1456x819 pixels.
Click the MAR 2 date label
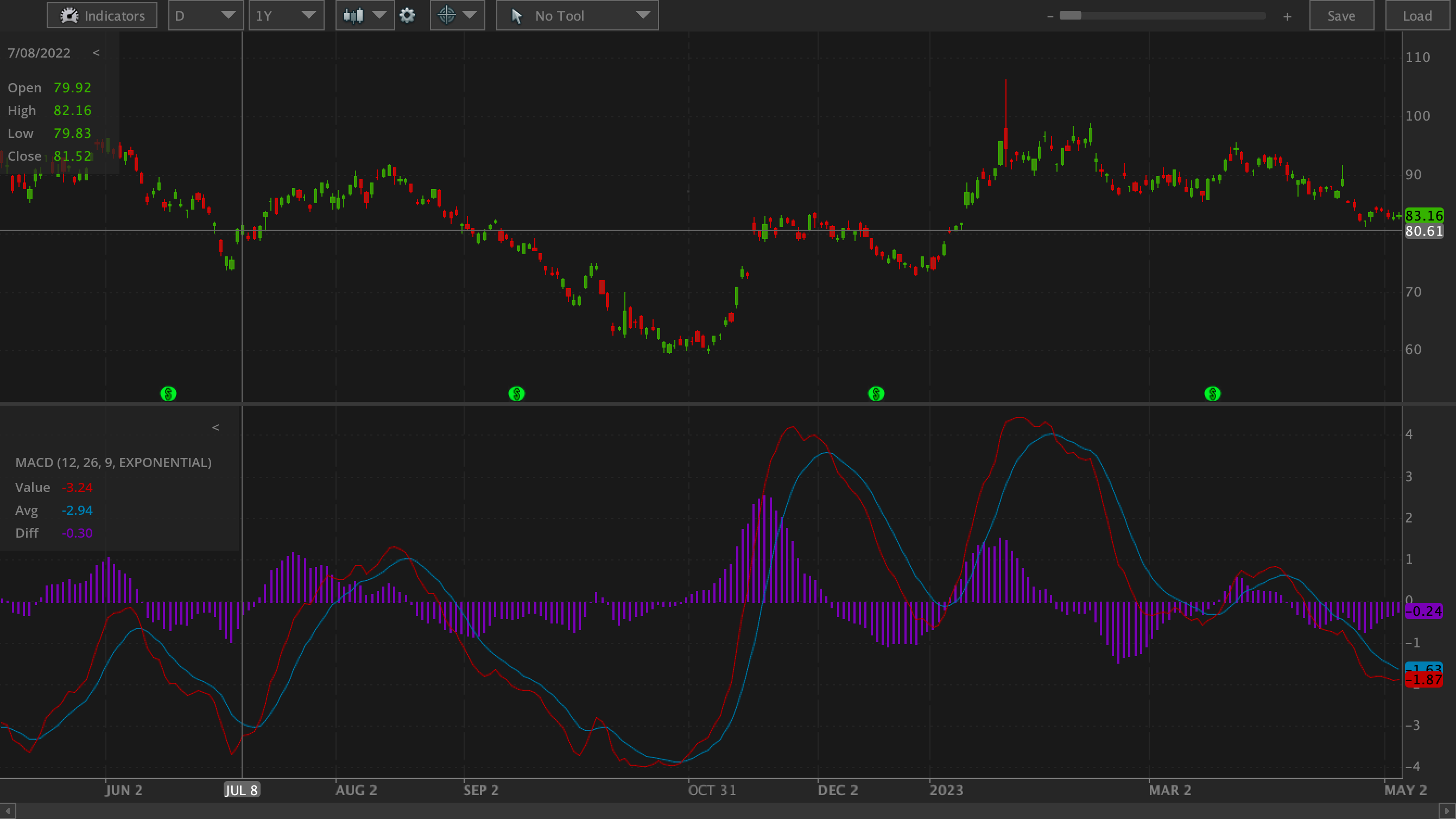(x=1170, y=790)
